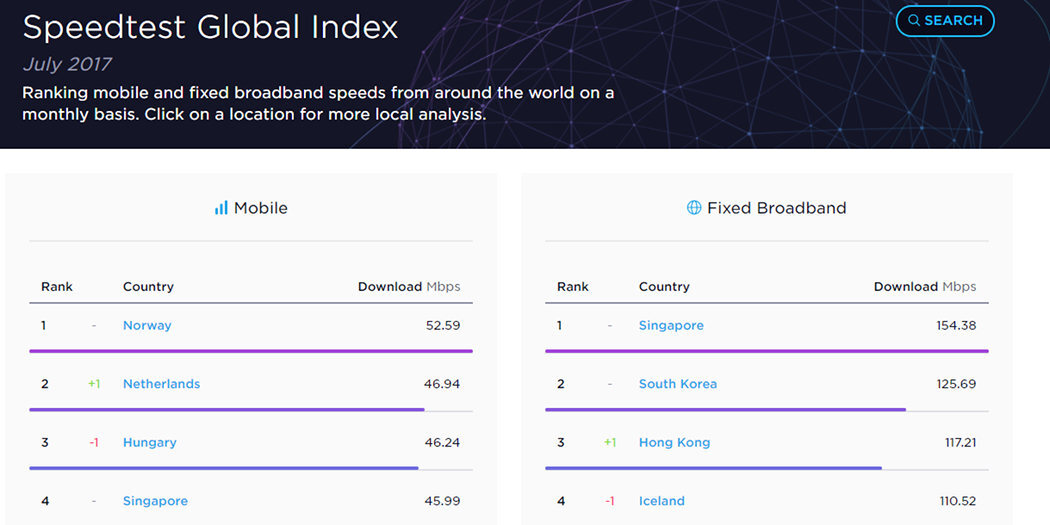Click the 125.69 download value
This screenshot has height=525, width=1050.
(956, 384)
